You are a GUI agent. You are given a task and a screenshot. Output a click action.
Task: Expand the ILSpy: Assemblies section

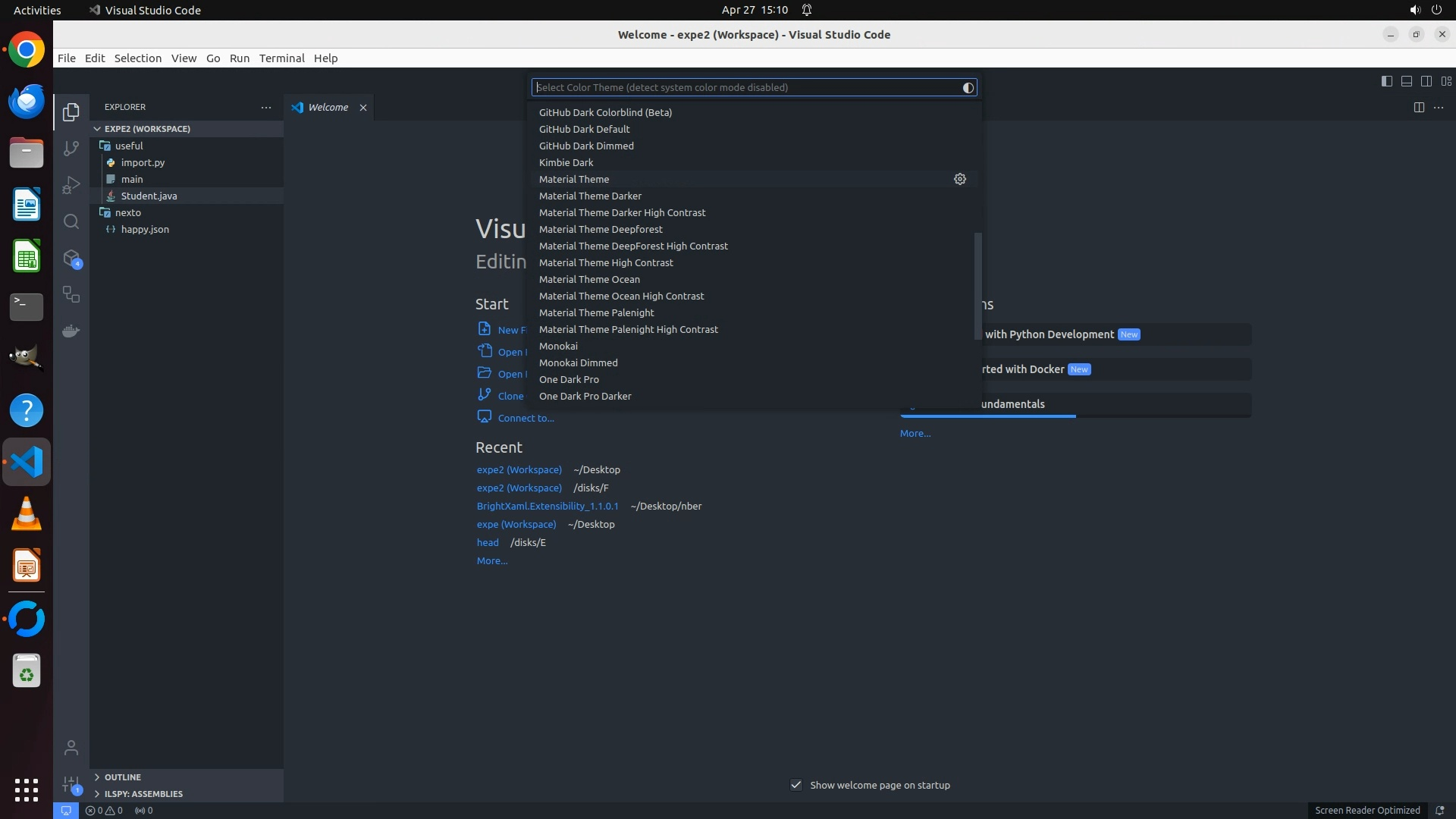(x=143, y=794)
